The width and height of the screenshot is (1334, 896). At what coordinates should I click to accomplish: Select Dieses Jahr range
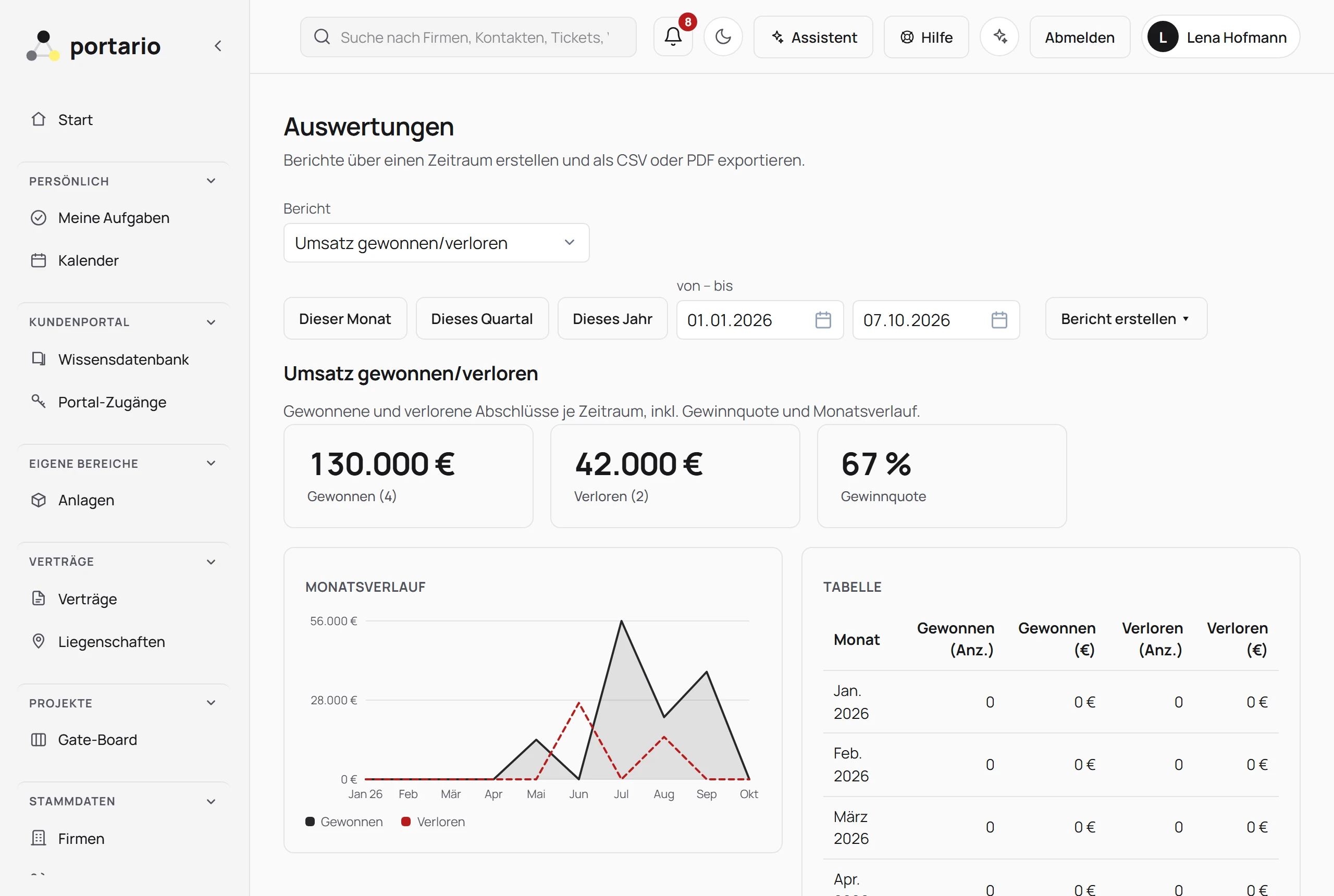(612, 319)
